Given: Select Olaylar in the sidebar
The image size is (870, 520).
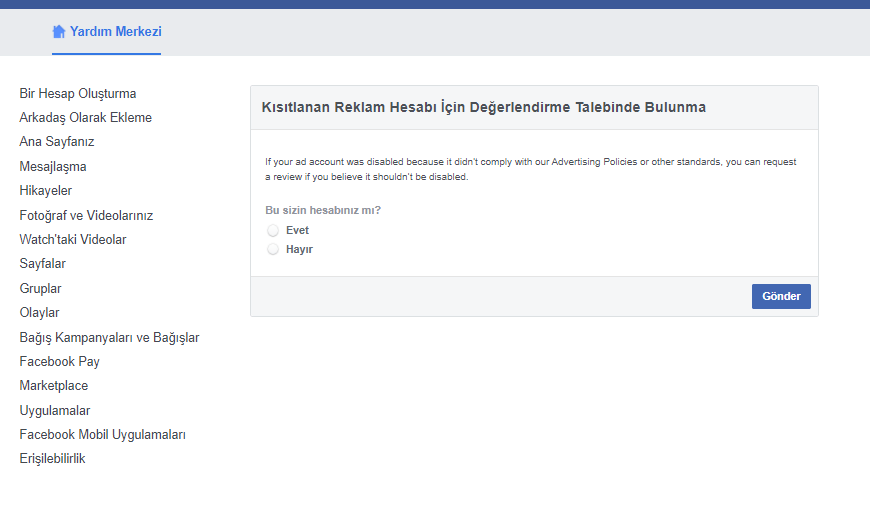Looking at the screenshot, I should point(40,313).
